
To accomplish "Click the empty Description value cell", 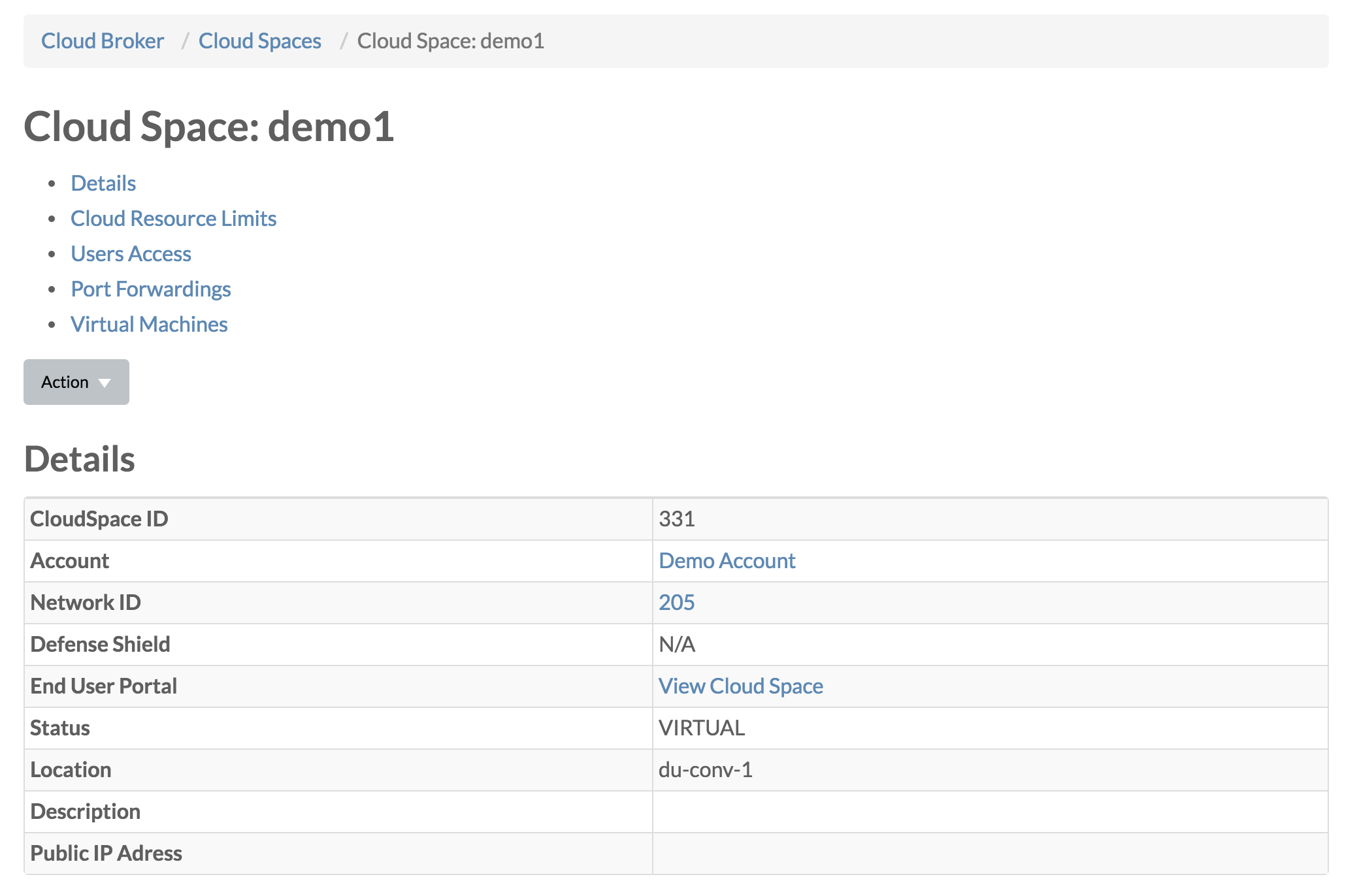I will (989, 812).
